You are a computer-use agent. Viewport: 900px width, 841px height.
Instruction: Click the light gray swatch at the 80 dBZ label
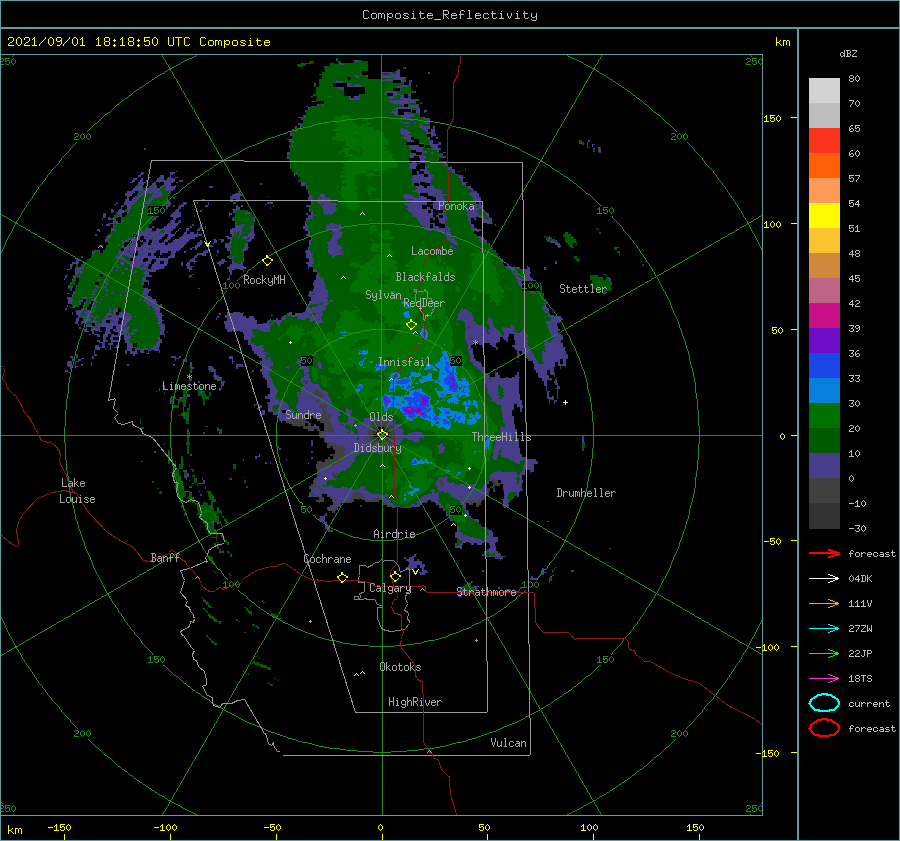(824, 91)
